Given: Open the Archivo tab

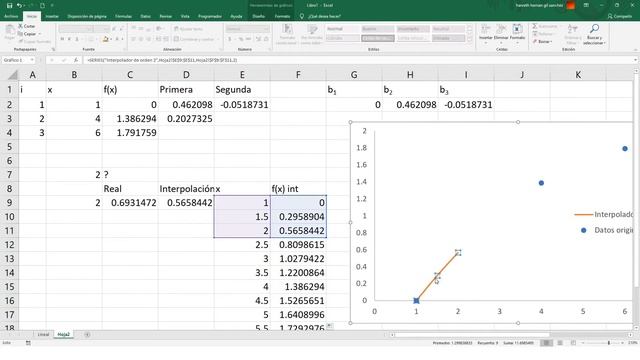Looking at the screenshot, I should coord(11,16).
